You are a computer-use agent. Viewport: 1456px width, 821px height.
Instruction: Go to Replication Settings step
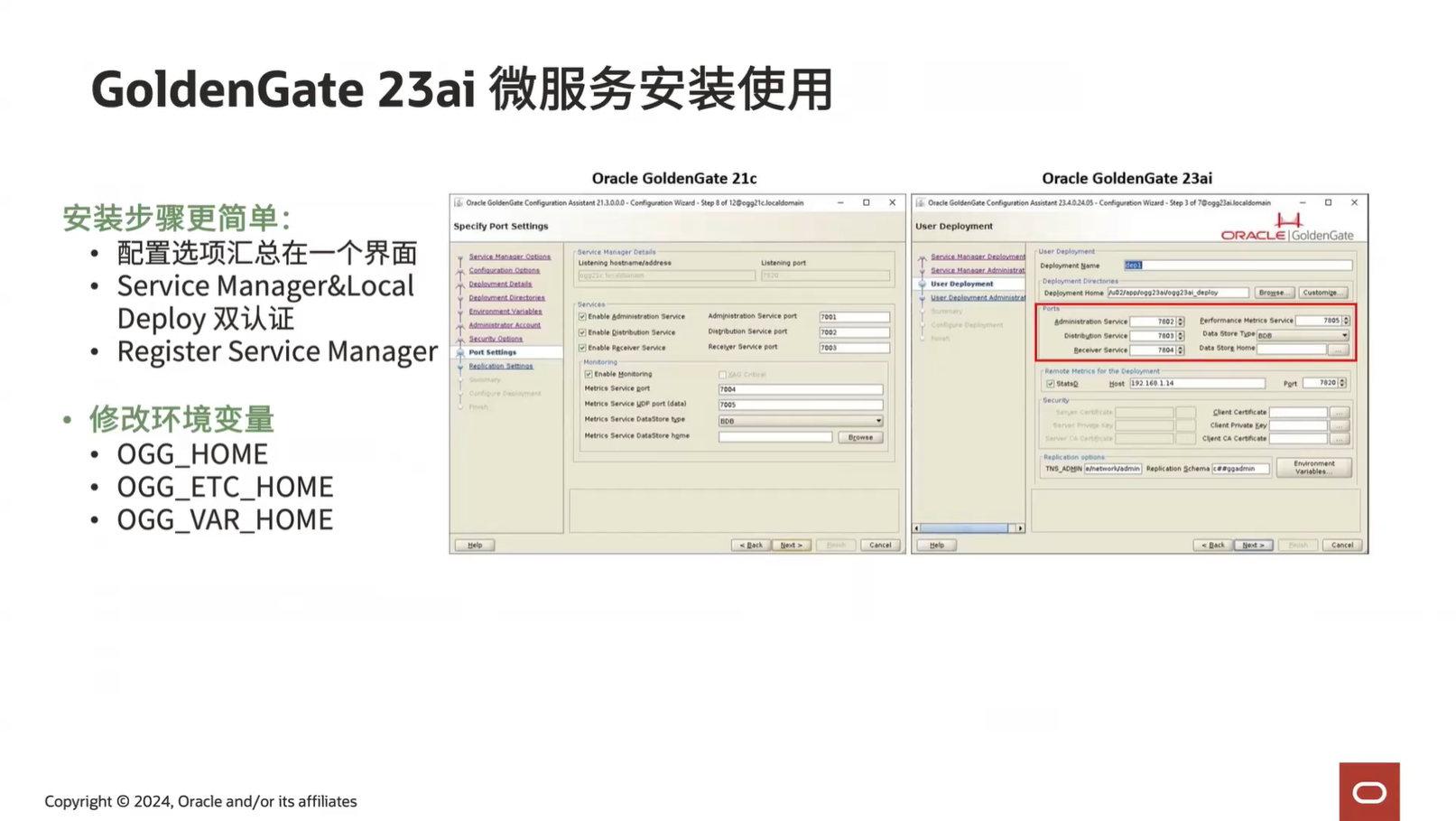pyautogui.click(x=501, y=366)
